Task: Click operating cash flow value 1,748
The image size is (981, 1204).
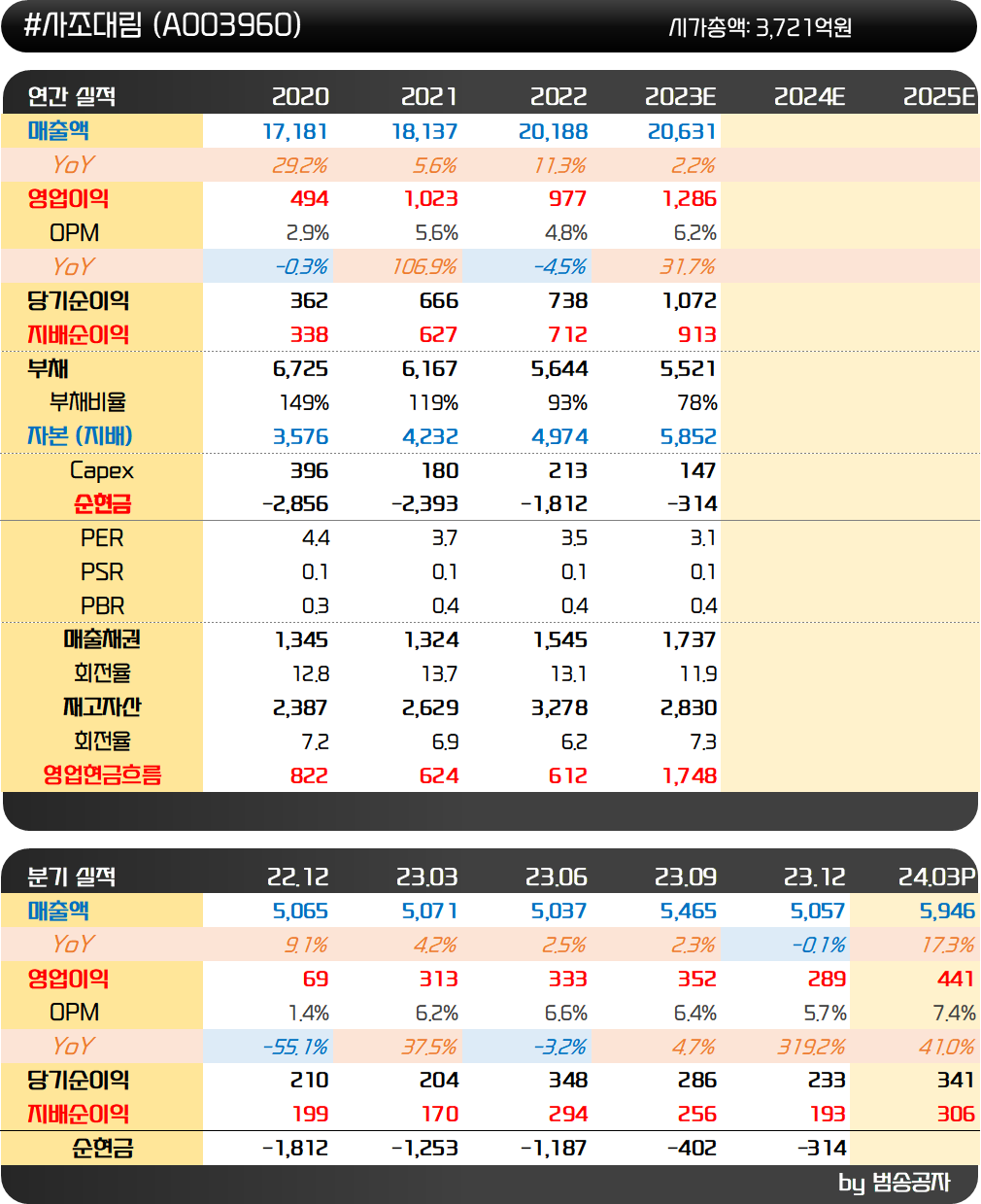Action: point(690,775)
